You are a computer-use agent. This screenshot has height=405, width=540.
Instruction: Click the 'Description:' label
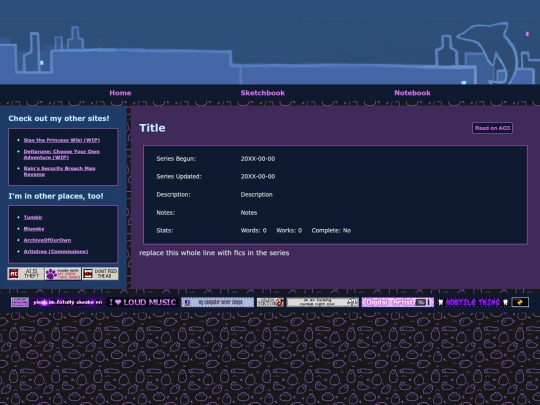pyautogui.click(x=173, y=195)
